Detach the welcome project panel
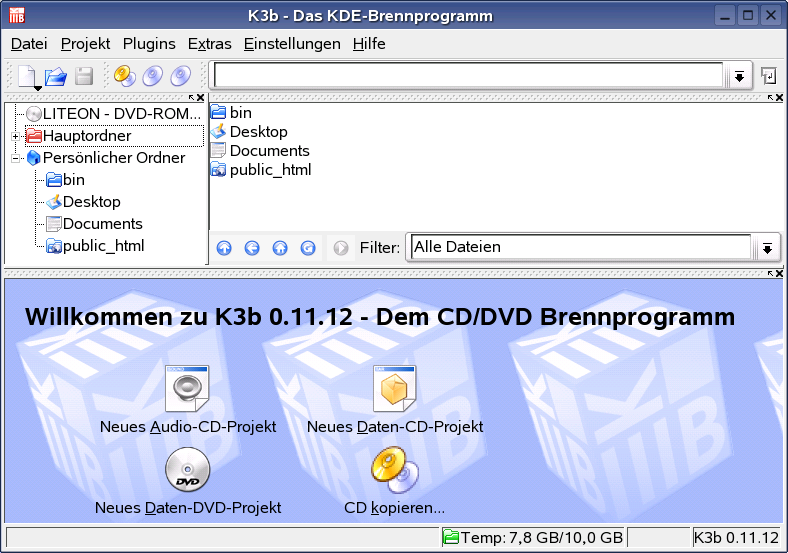 [770, 273]
